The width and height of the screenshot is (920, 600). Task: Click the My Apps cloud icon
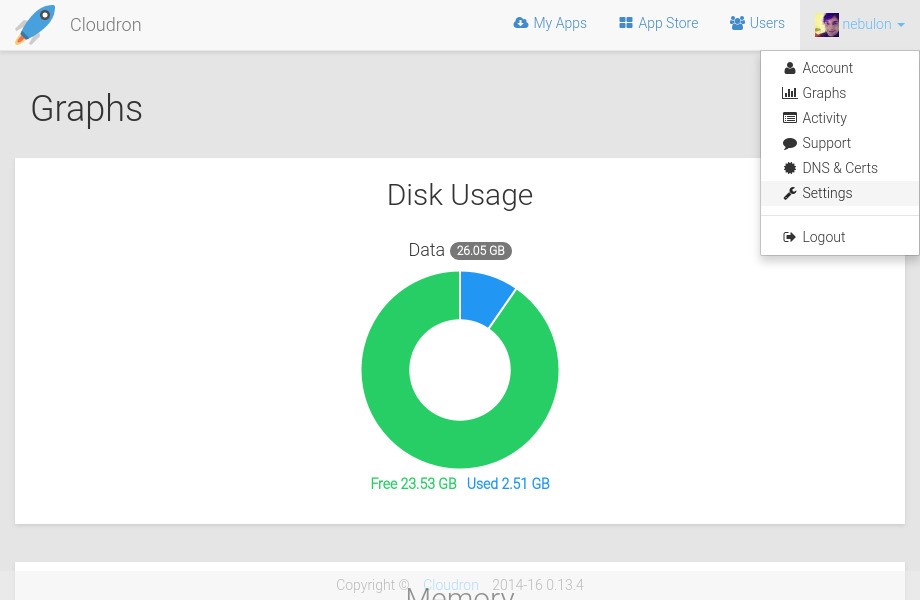point(521,23)
